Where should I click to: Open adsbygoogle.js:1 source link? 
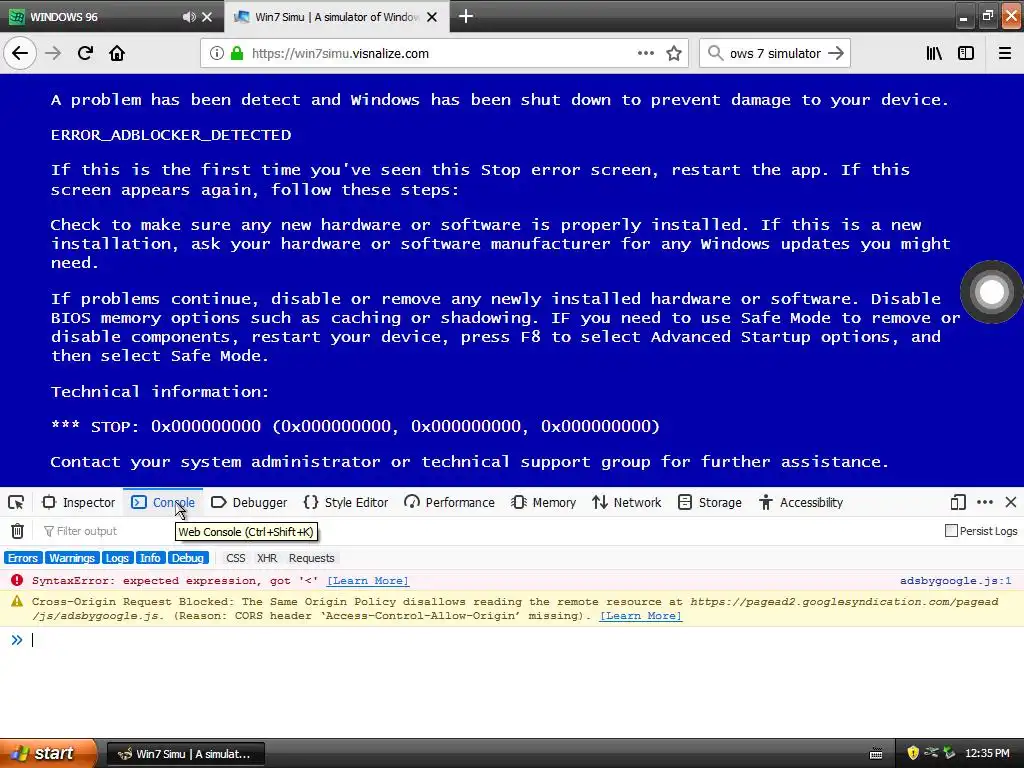[x=955, y=581]
